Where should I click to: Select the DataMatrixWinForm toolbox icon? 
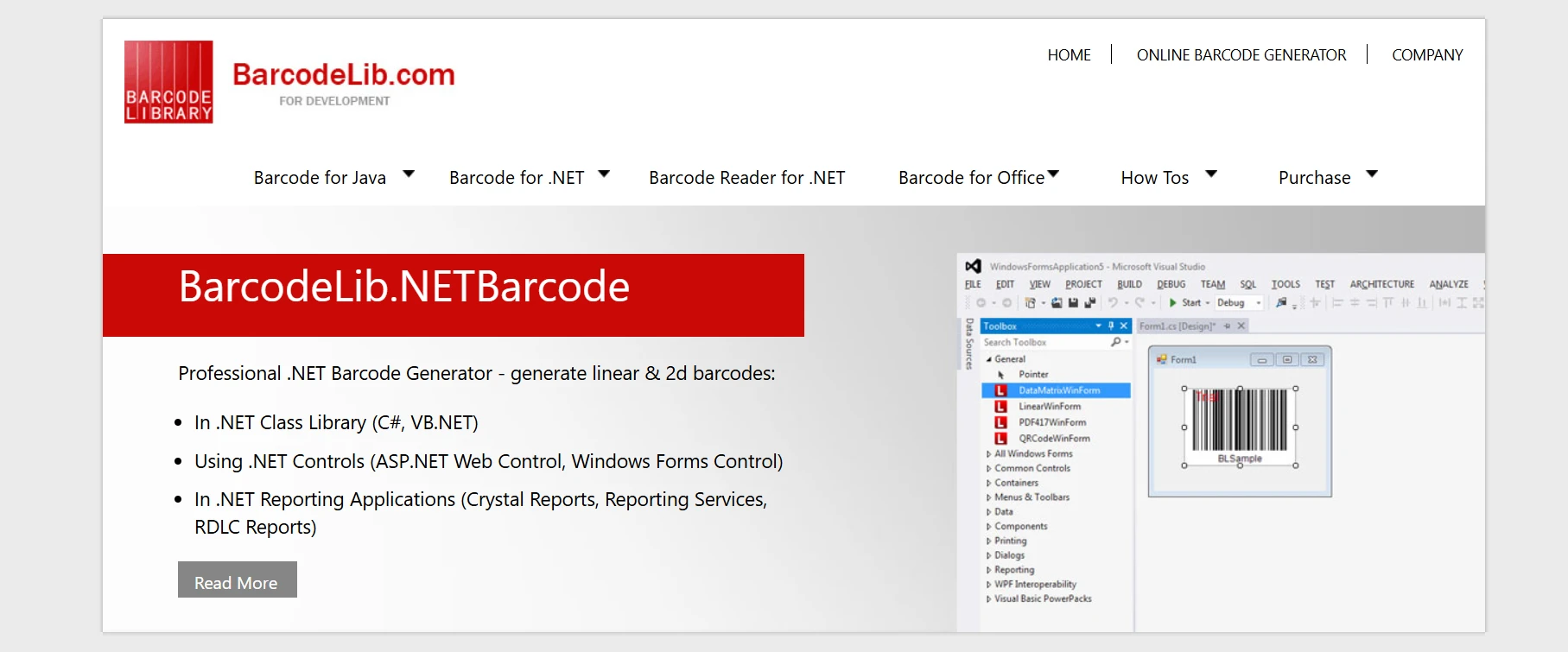[1000, 390]
